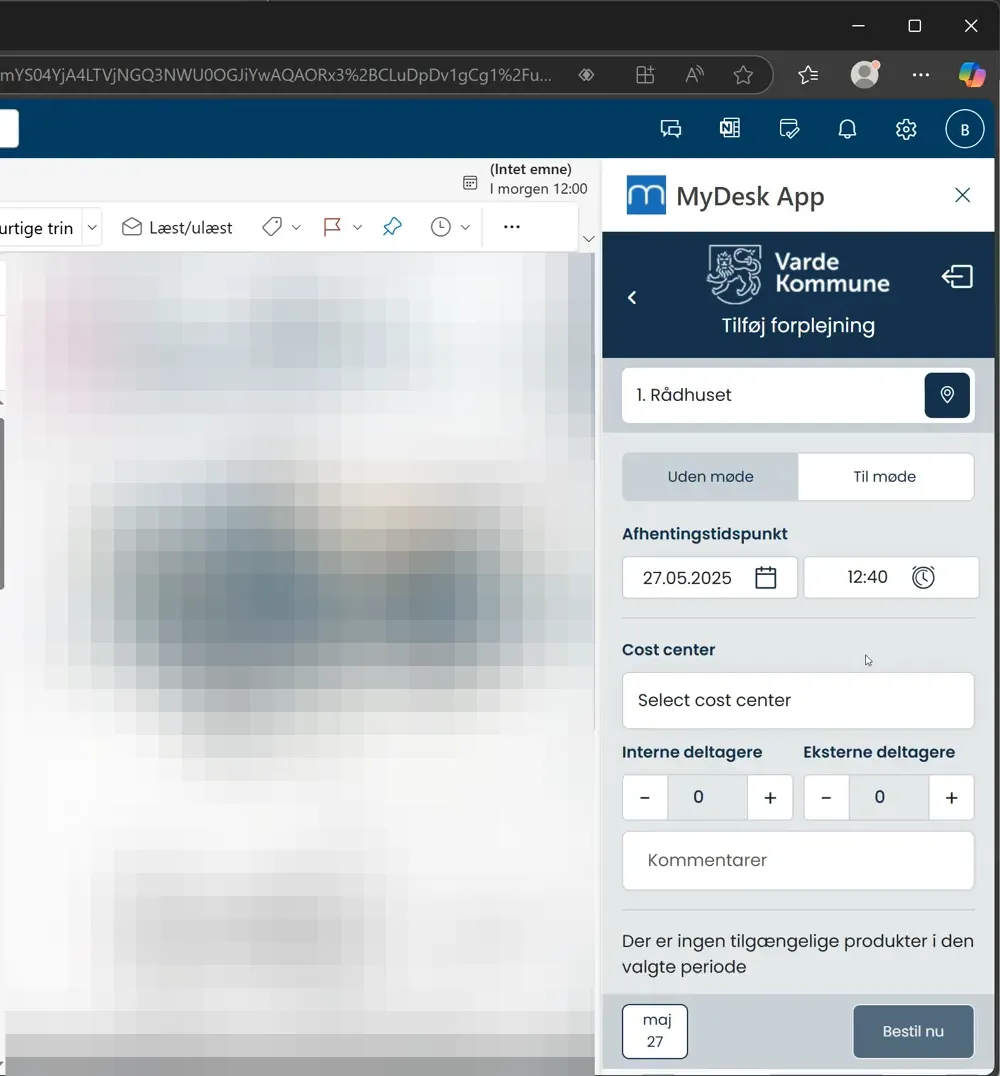This screenshot has height=1076, width=1000.
Task: Click the browser address bar URL
Action: pos(276,75)
